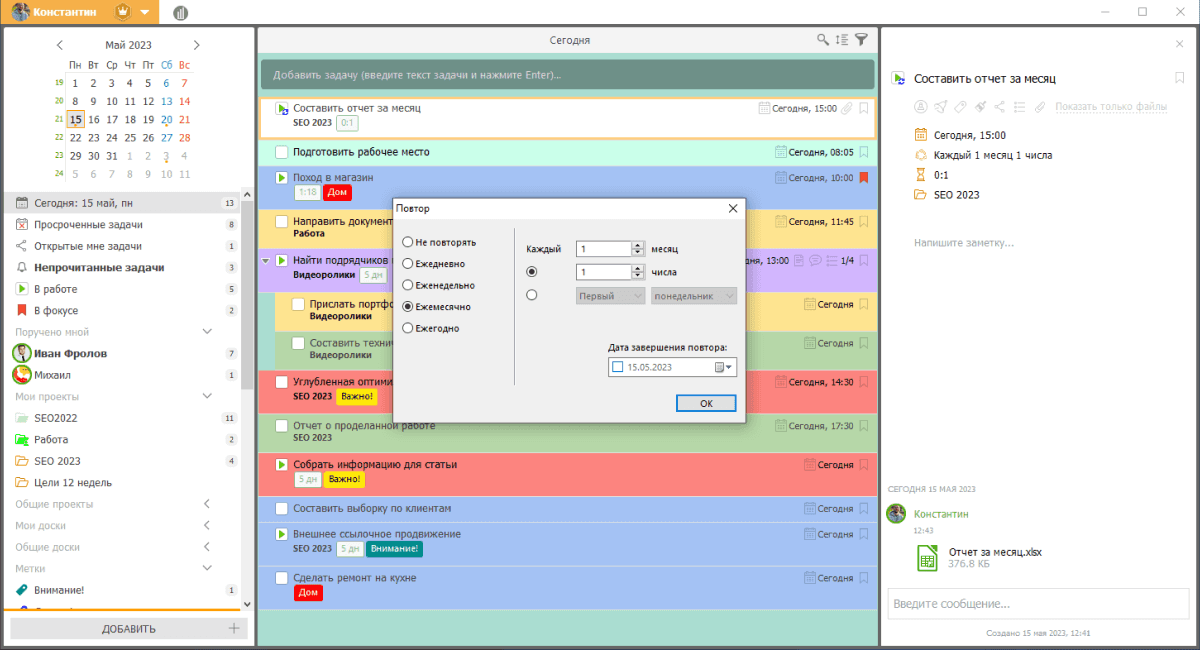Viewport: 1200px width, 650px height.
Task: Click the tag label icon in the detail panel
Action: [959, 107]
